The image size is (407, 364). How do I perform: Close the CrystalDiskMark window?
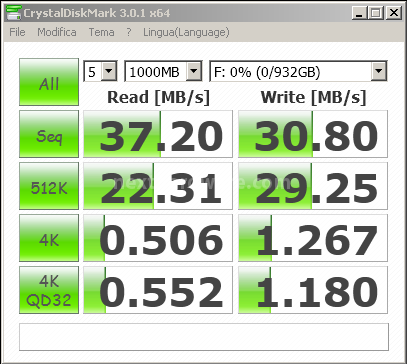394,13
